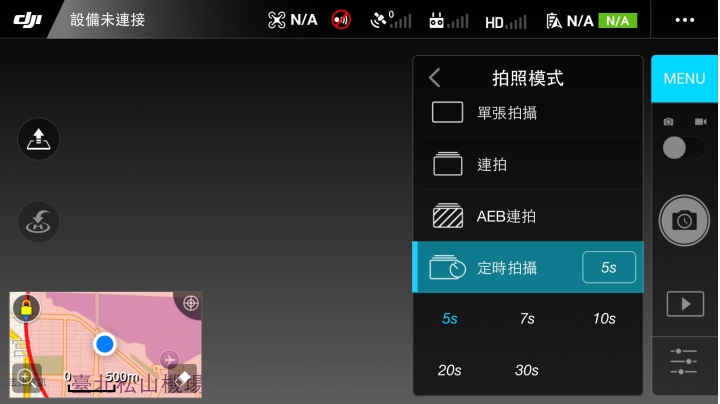The width and height of the screenshot is (720, 404).
Task: Tap the timed-shot shutter button
Action: 684,221
